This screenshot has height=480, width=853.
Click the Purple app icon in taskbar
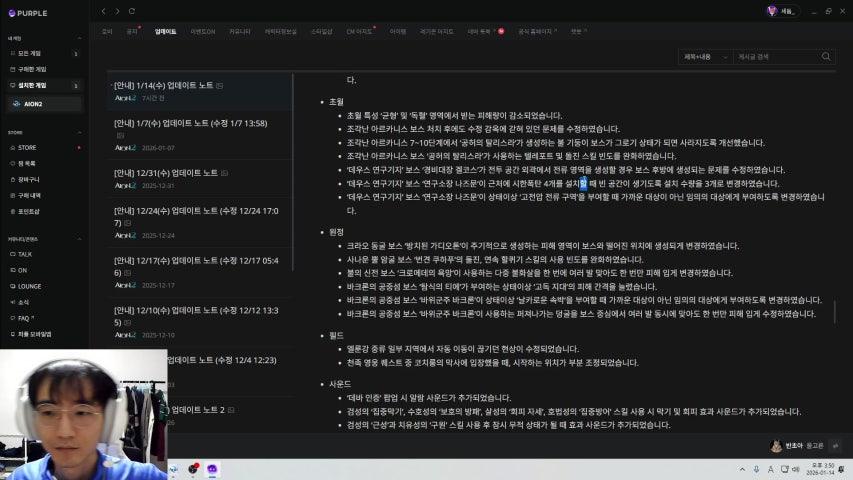pyautogui.click(x=212, y=469)
